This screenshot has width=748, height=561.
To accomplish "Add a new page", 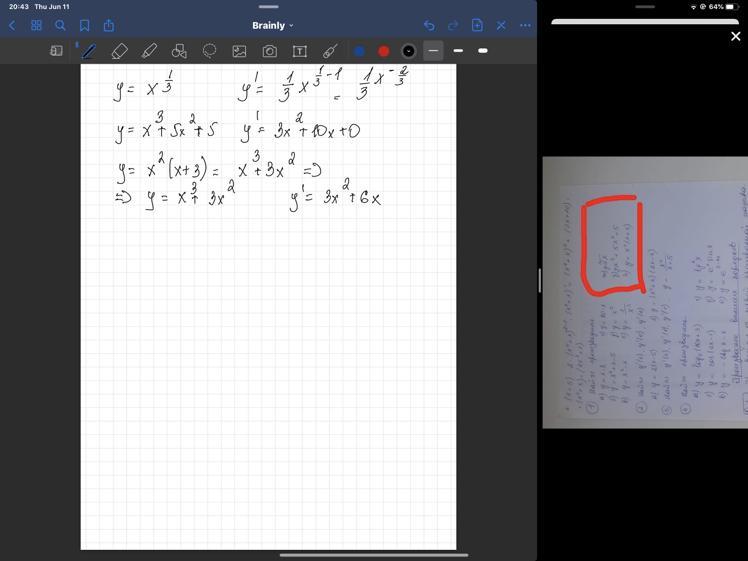I will coord(477,26).
